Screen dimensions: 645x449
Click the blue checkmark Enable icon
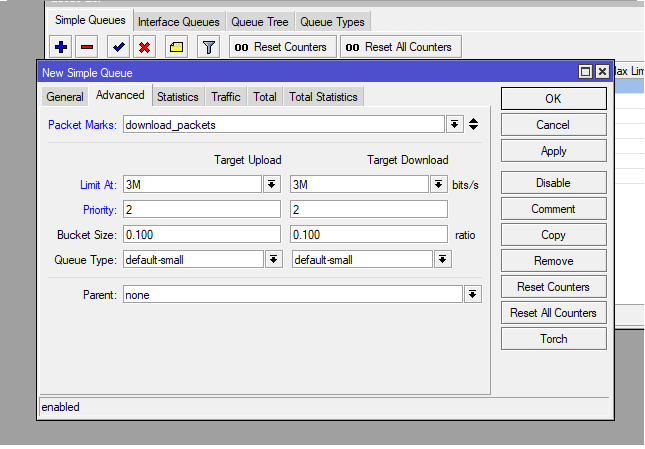[119, 47]
